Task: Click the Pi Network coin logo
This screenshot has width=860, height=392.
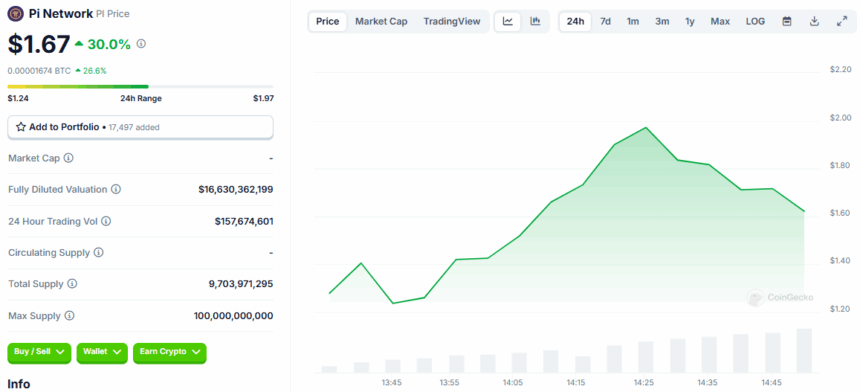Action: pyautogui.click(x=15, y=14)
